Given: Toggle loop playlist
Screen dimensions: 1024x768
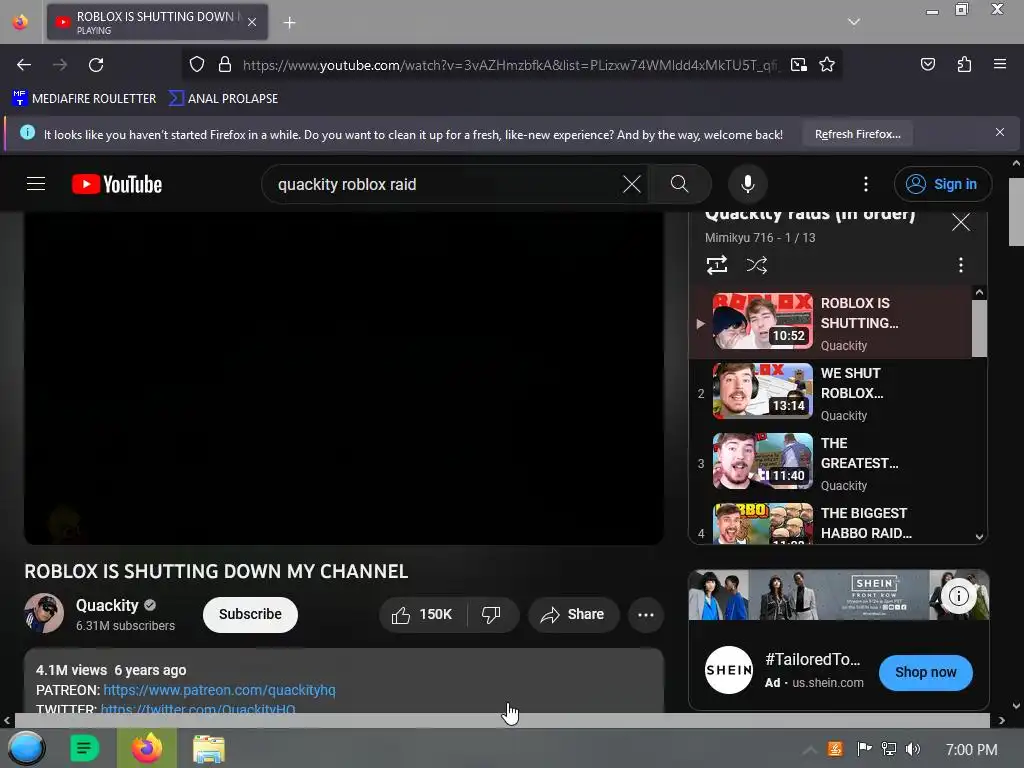Looking at the screenshot, I should (717, 265).
